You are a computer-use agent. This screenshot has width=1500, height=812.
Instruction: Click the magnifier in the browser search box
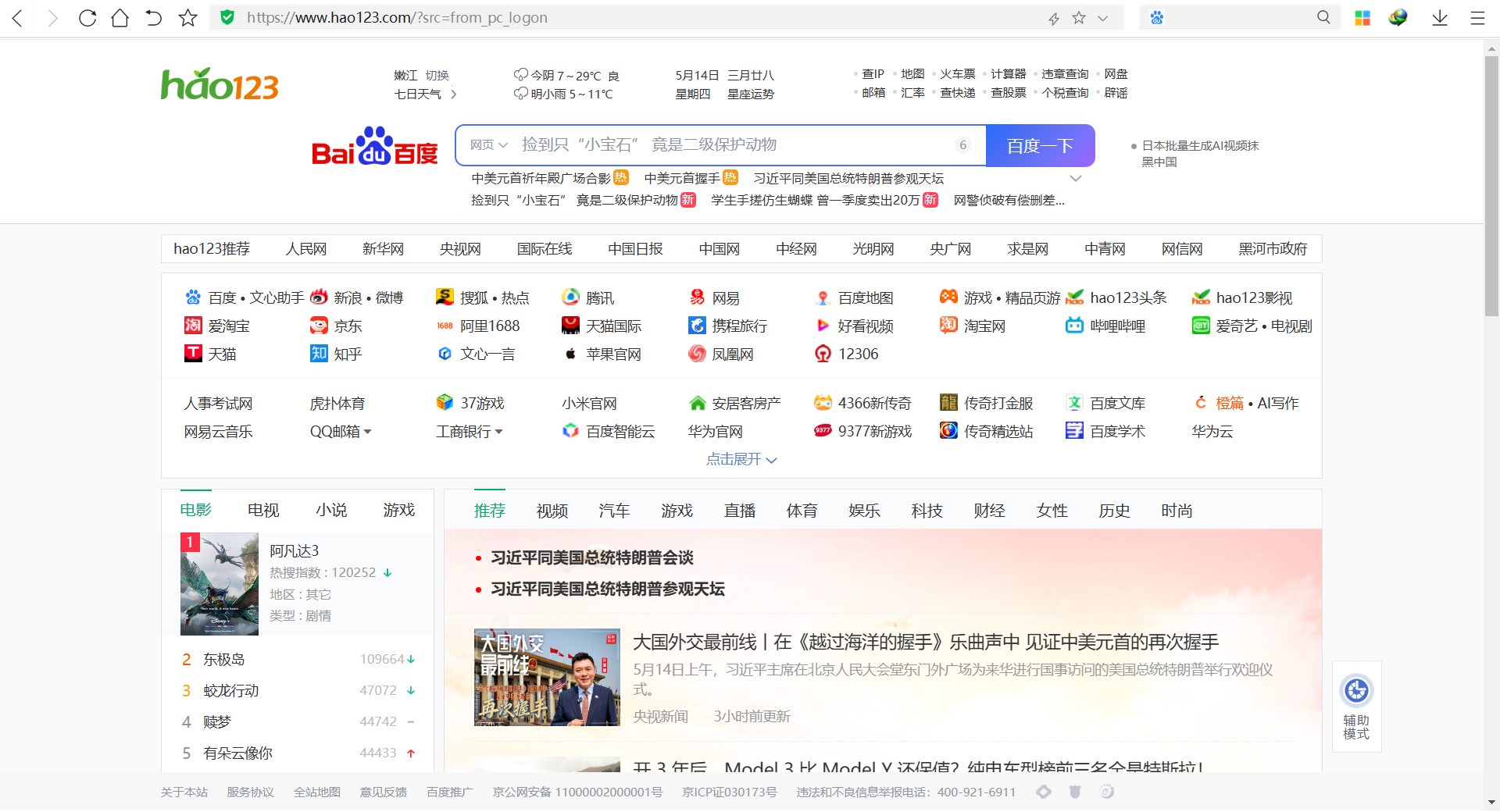click(1323, 17)
